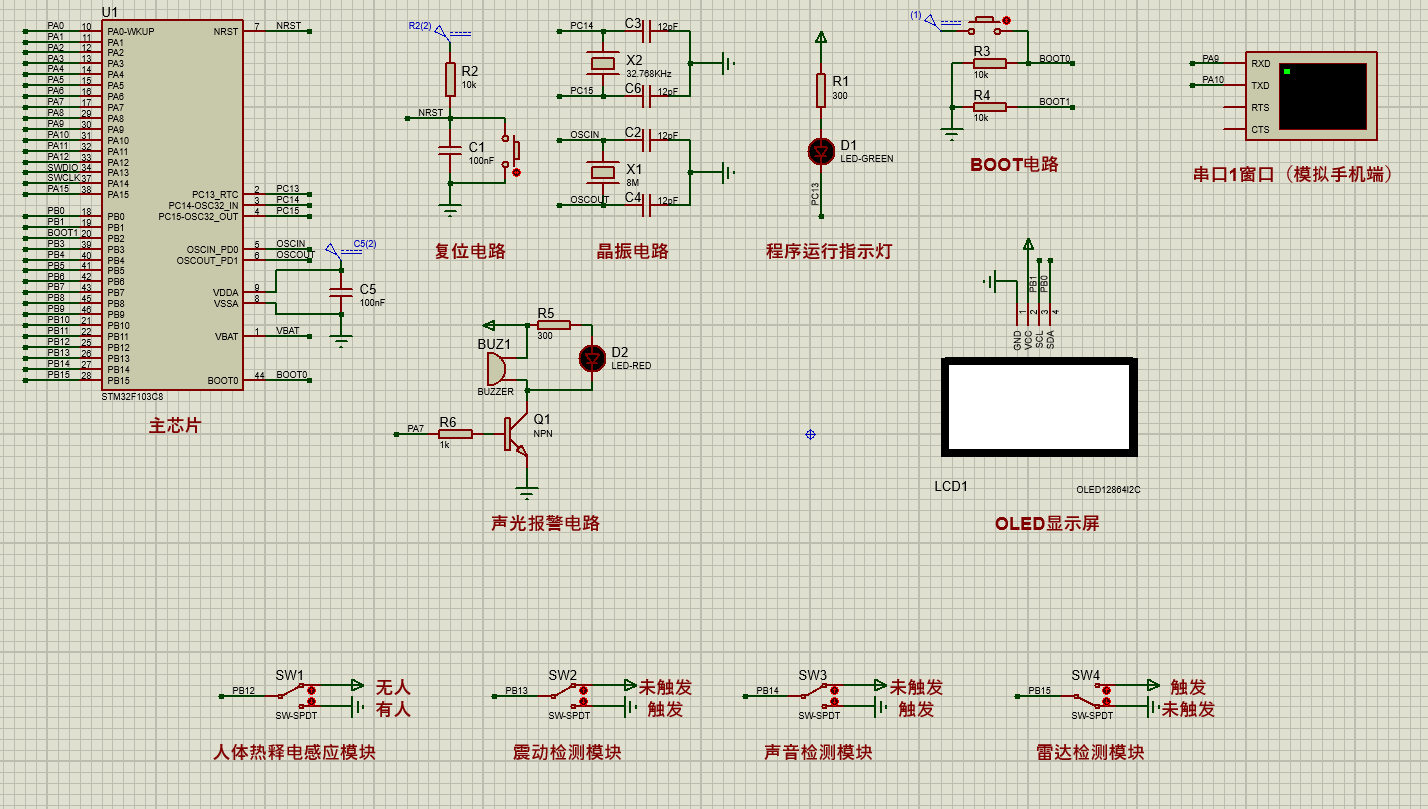
Task: Select the OLED12864I2C display LCD1
Action: [1039, 407]
